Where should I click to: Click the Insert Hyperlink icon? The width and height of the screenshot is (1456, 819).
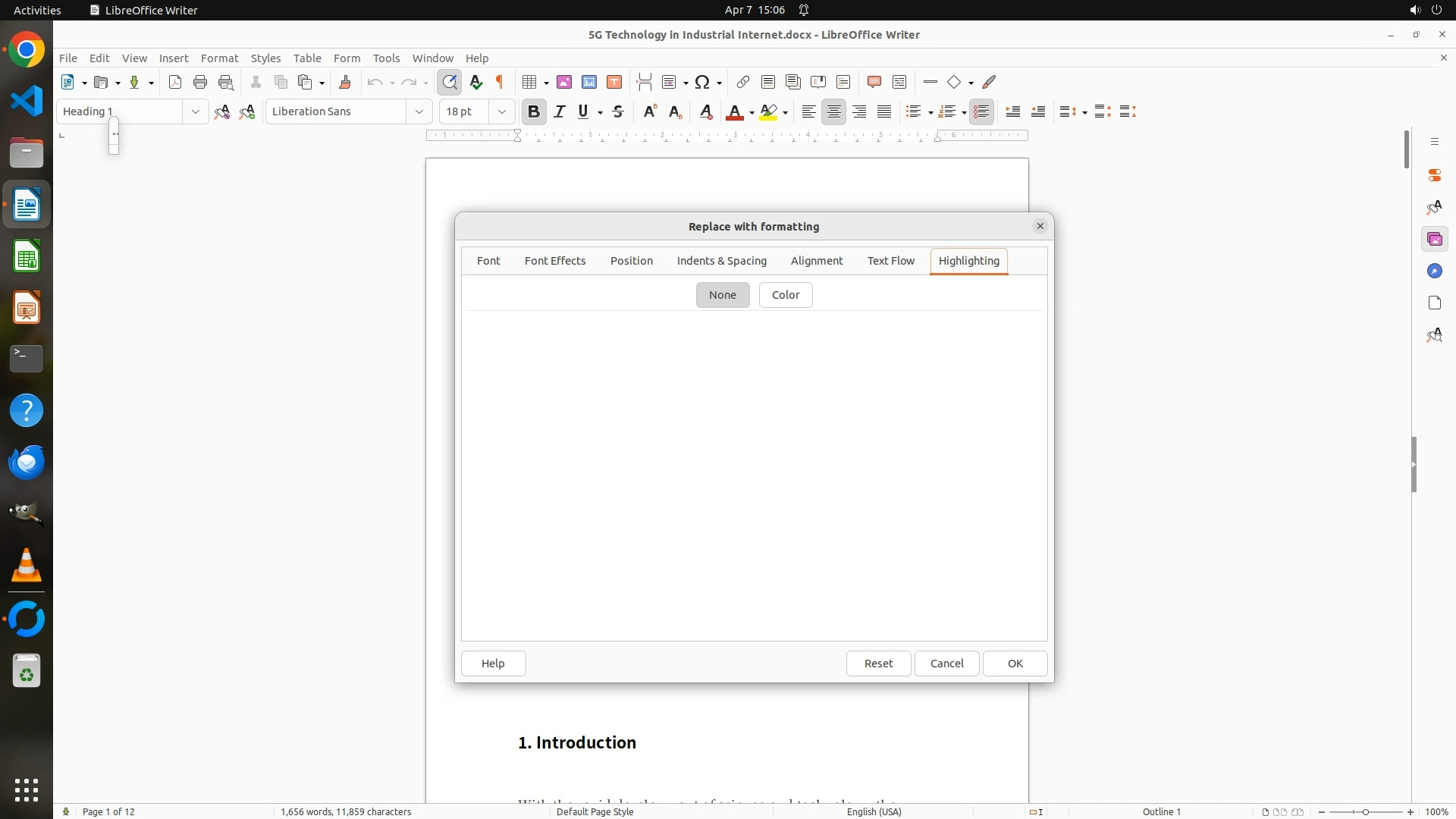743,82
